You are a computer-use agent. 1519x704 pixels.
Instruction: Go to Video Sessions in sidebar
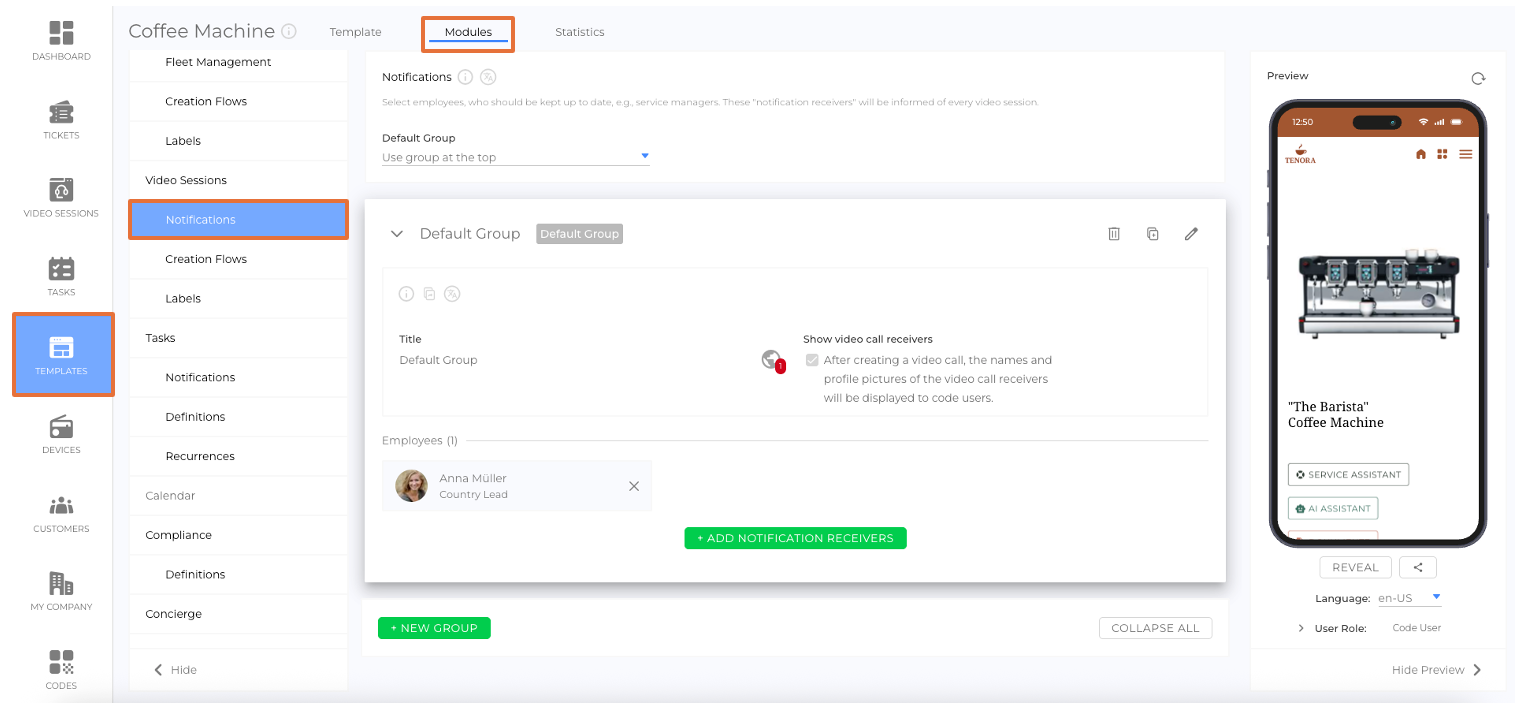[x=61, y=197]
